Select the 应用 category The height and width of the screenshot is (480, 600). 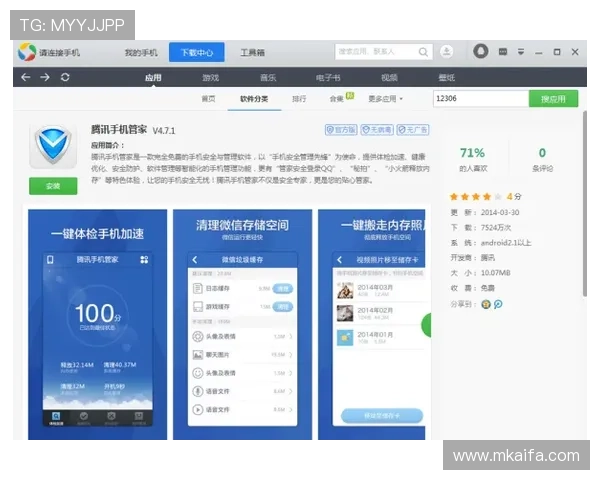153,78
